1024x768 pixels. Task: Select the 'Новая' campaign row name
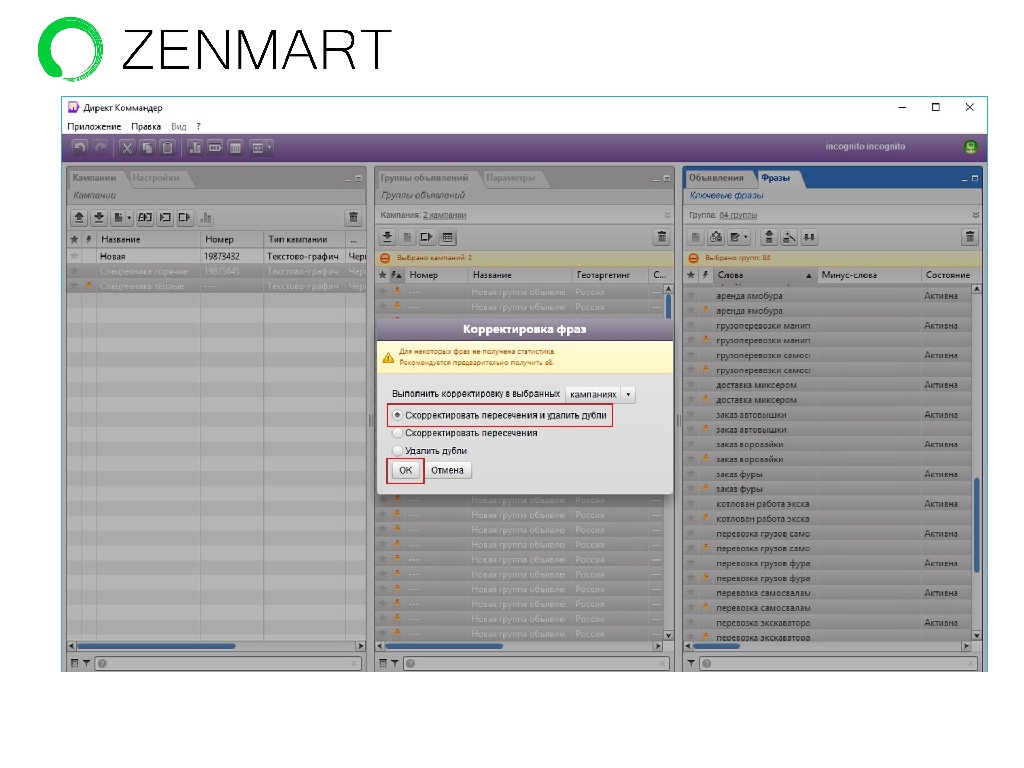(x=113, y=257)
